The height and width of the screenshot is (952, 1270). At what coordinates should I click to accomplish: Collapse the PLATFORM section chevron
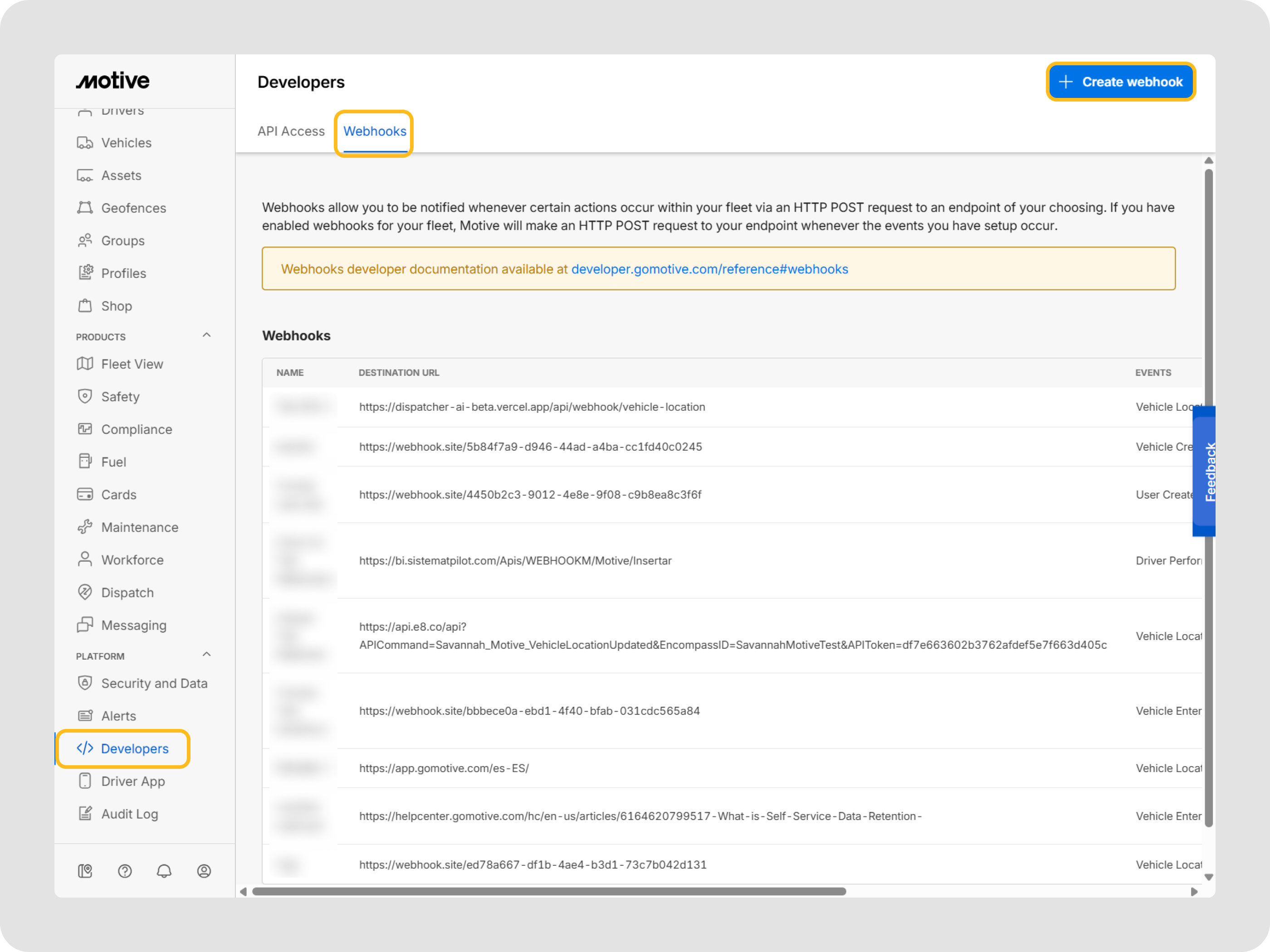click(x=207, y=654)
